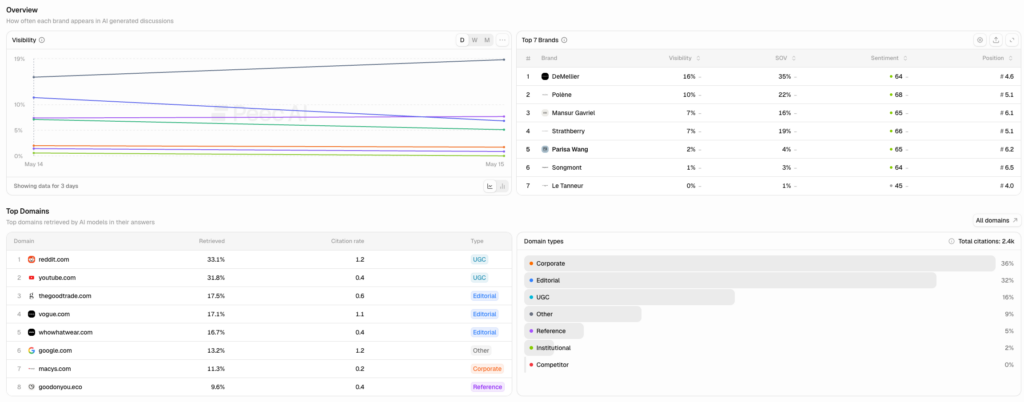Click the DeMellier brand logo icon
The height and width of the screenshot is (402, 1024).
pyautogui.click(x=545, y=76)
